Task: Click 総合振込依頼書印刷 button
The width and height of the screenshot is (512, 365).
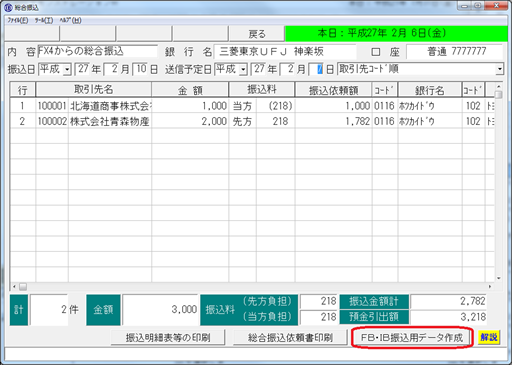Action: point(290,338)
